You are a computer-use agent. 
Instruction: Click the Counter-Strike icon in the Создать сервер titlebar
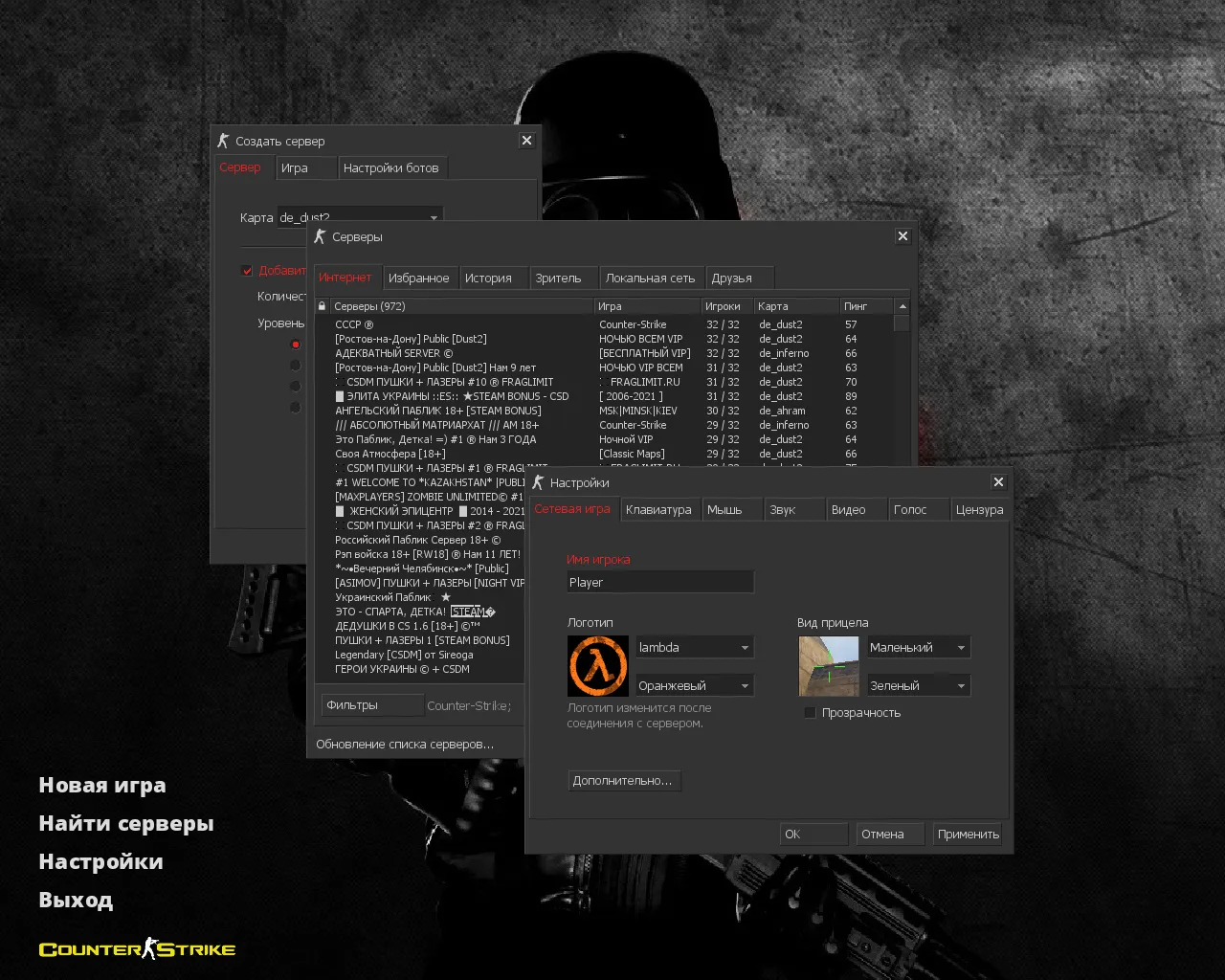(223, 140)
